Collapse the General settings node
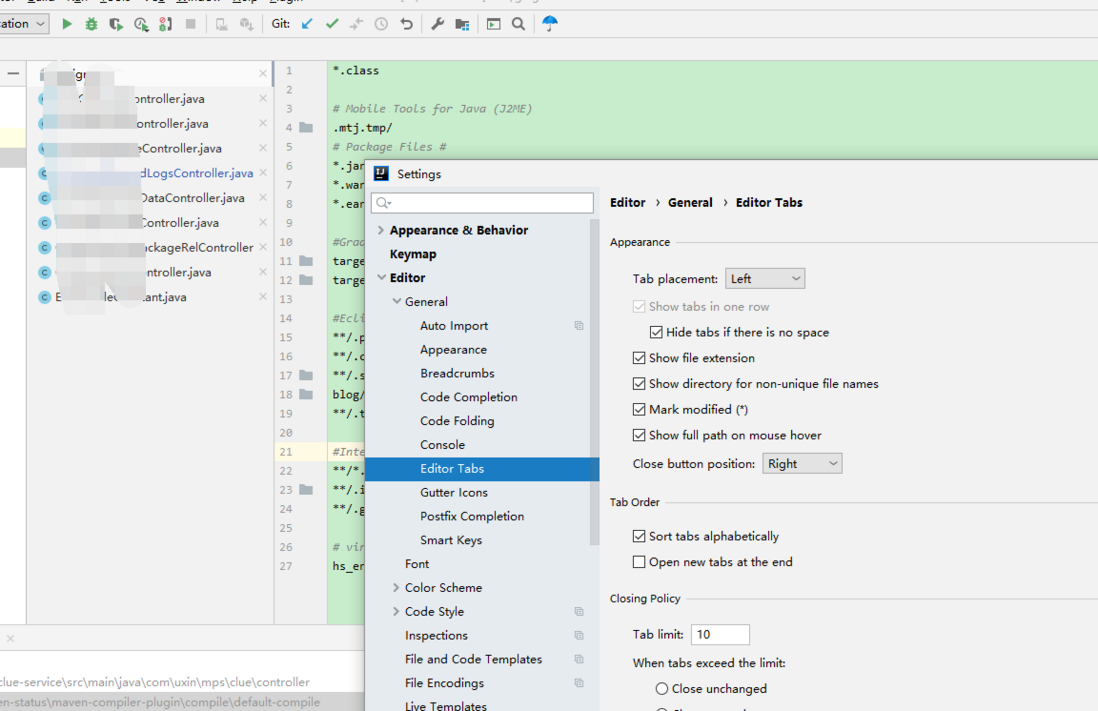Image resolution: width=1098 pixels, height=711 pixels. pos(396,301)
